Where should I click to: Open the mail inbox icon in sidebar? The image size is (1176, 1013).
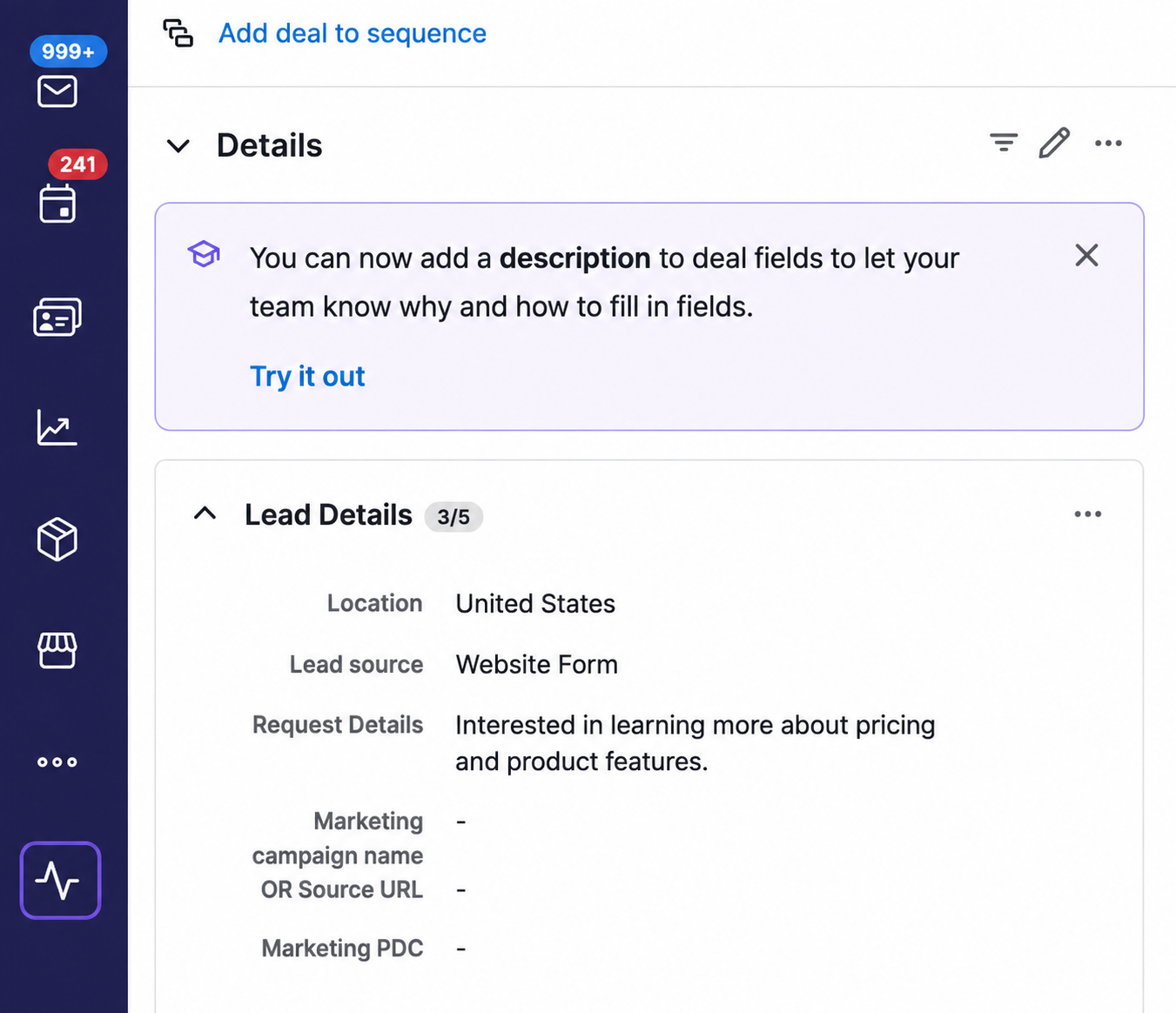(x=57, y=91)
